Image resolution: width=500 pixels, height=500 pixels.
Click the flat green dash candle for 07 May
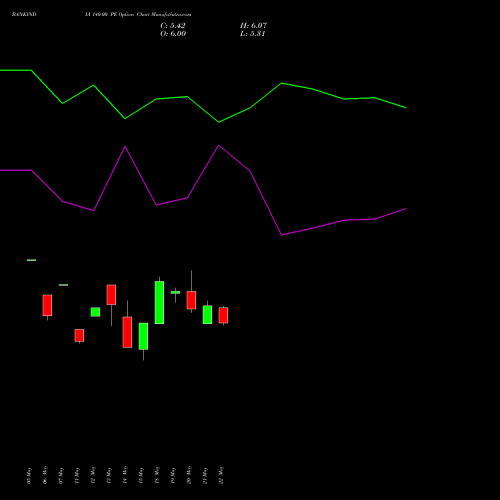(x=63, y=285)
